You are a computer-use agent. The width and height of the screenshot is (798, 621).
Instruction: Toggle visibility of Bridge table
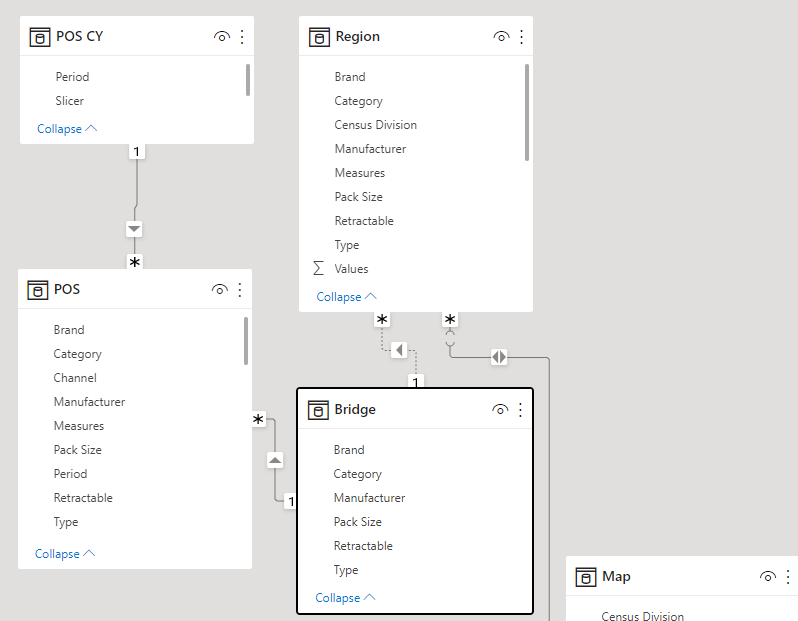[x=500, y=410]
